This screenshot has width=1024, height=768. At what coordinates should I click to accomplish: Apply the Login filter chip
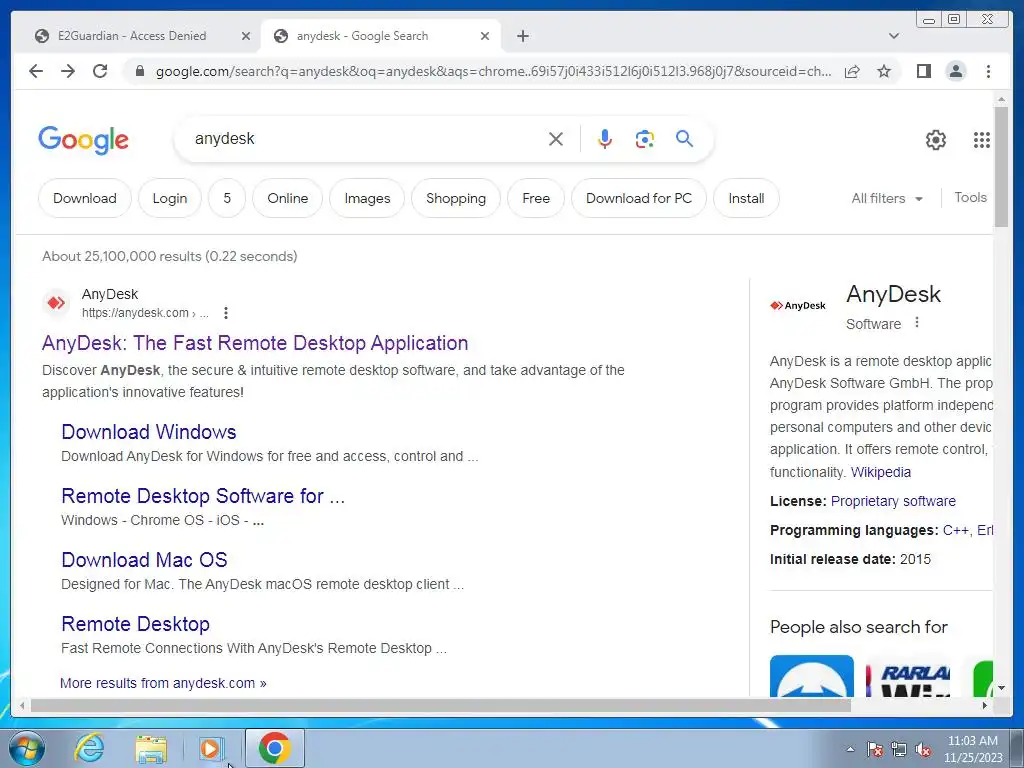coord(170,198)
